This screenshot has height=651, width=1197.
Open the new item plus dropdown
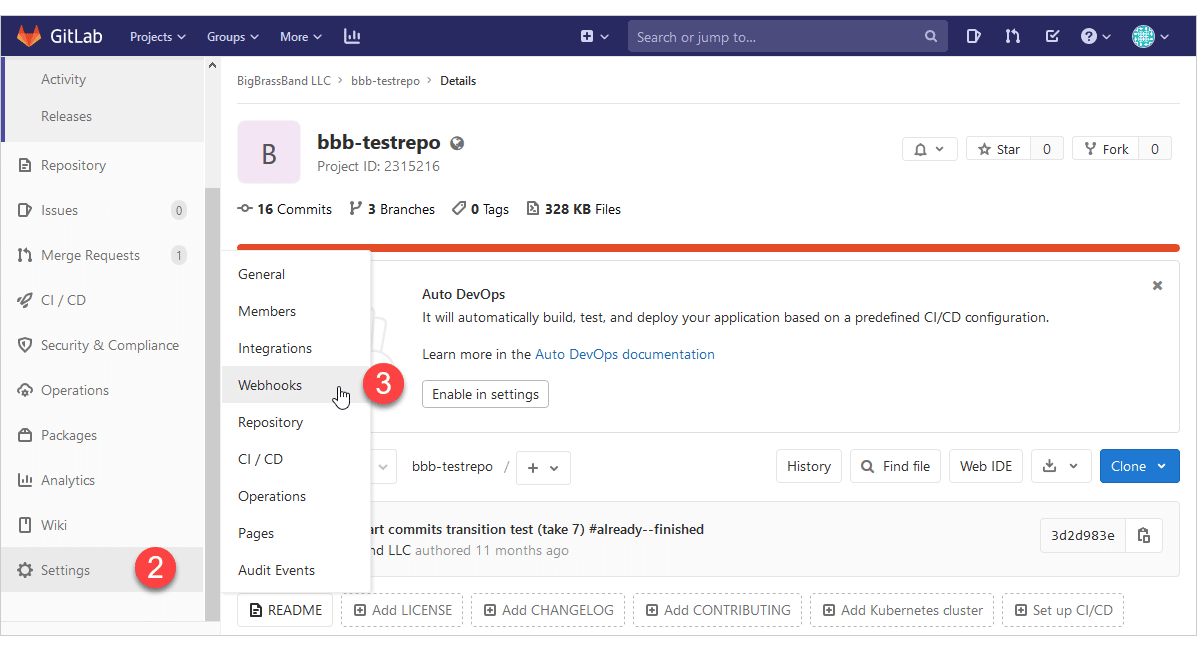(595, 36)
